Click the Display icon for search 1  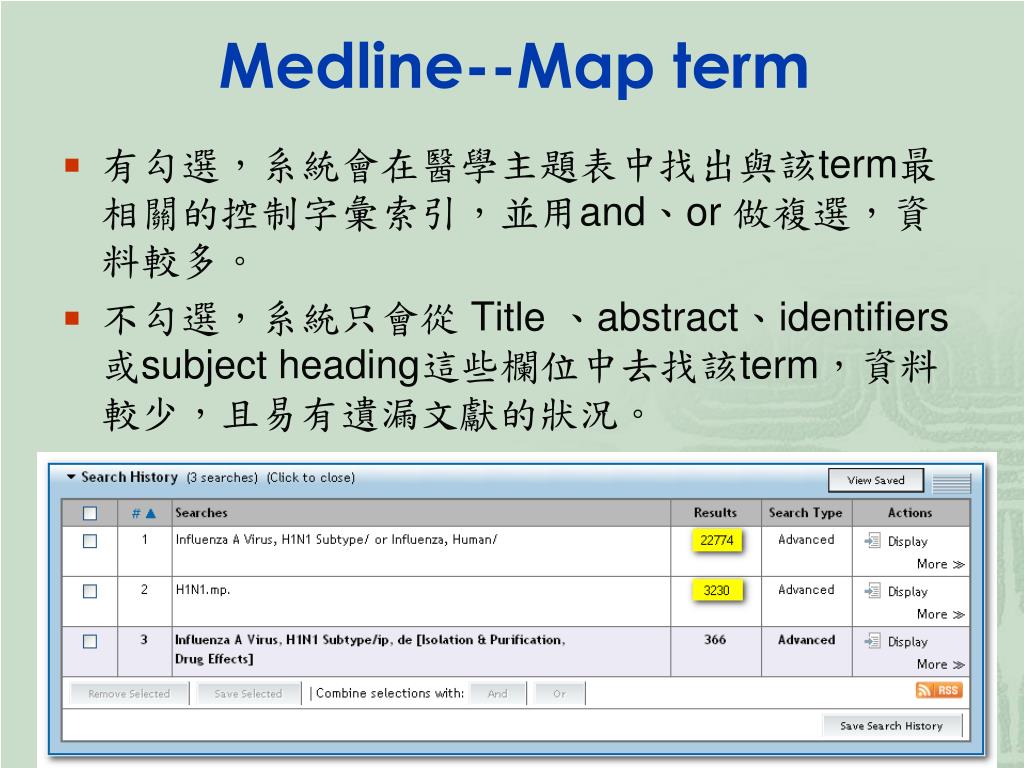pos(872,540)
